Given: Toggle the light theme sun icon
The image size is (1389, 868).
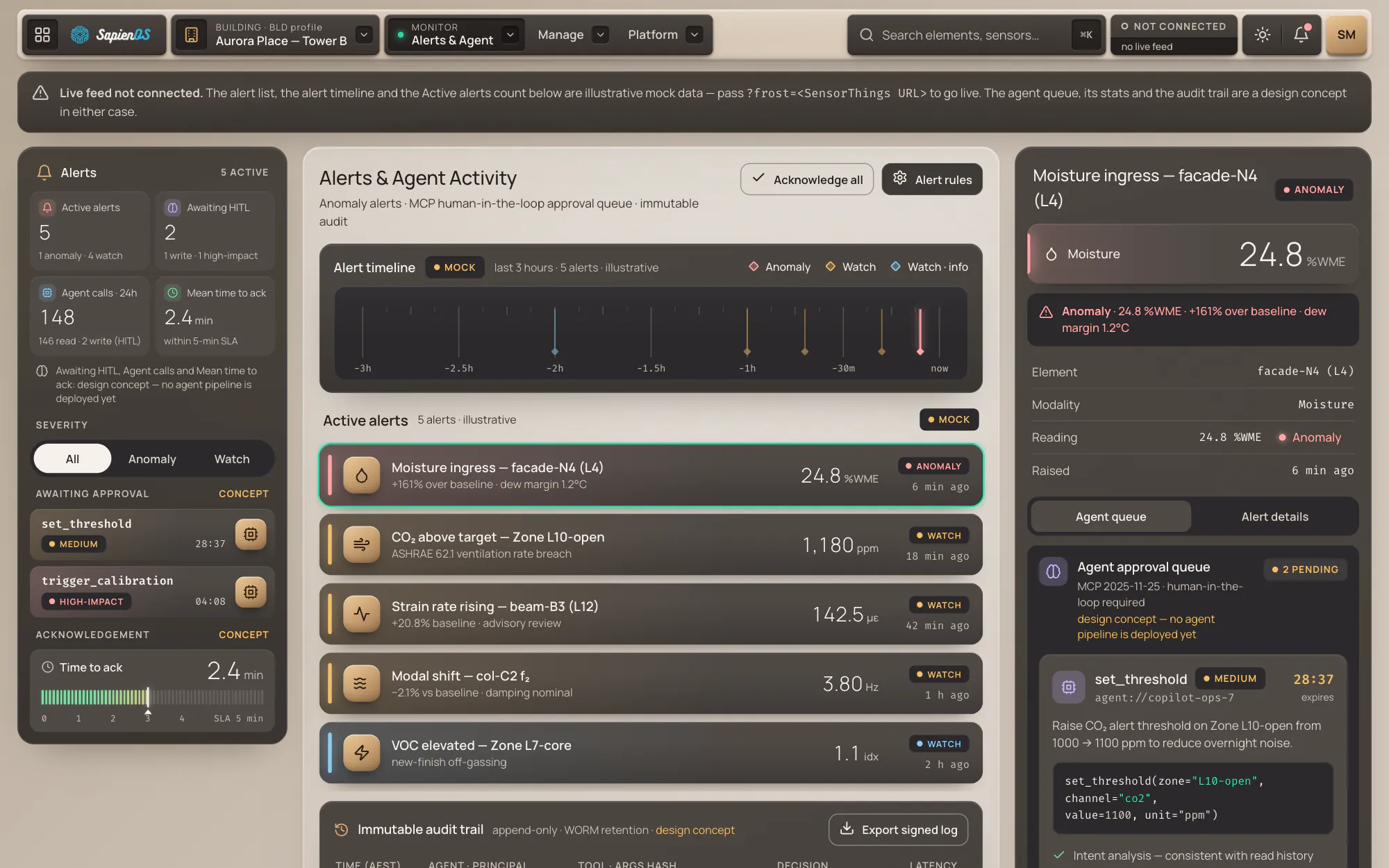Looking at the screenshot, I should (x=1262, y=35).
